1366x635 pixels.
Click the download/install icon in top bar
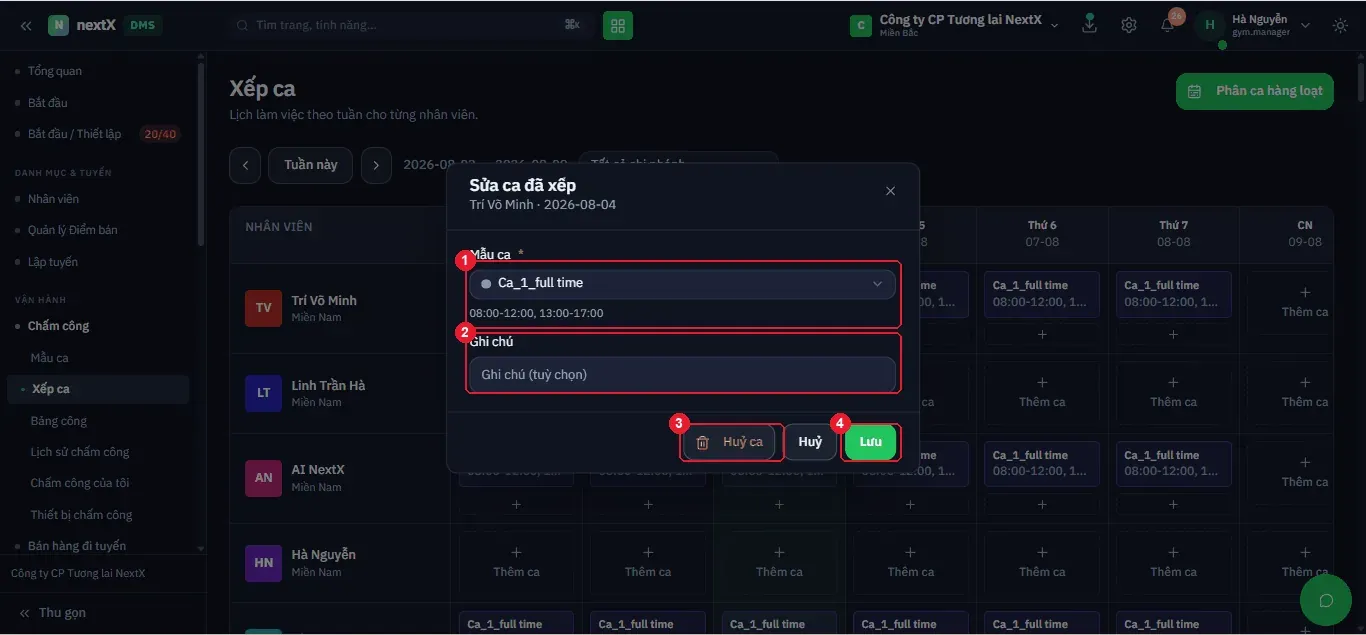coord(1090,25)
